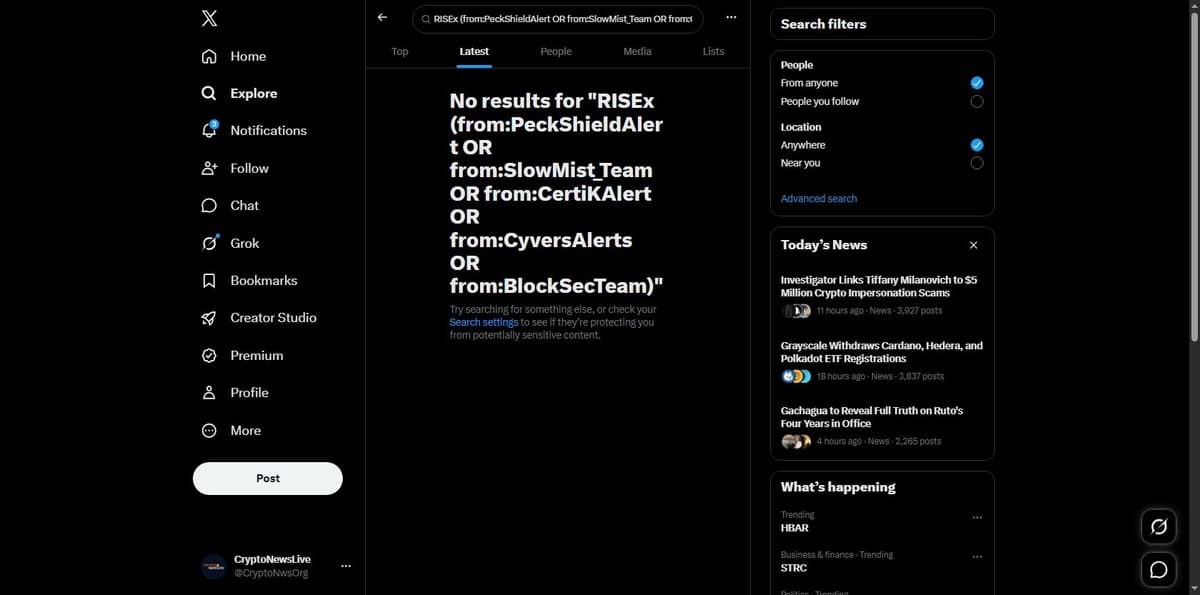The image size is (1200, 595).
Task: Click the Follow person-plus icon
Action: click(210, 168)
